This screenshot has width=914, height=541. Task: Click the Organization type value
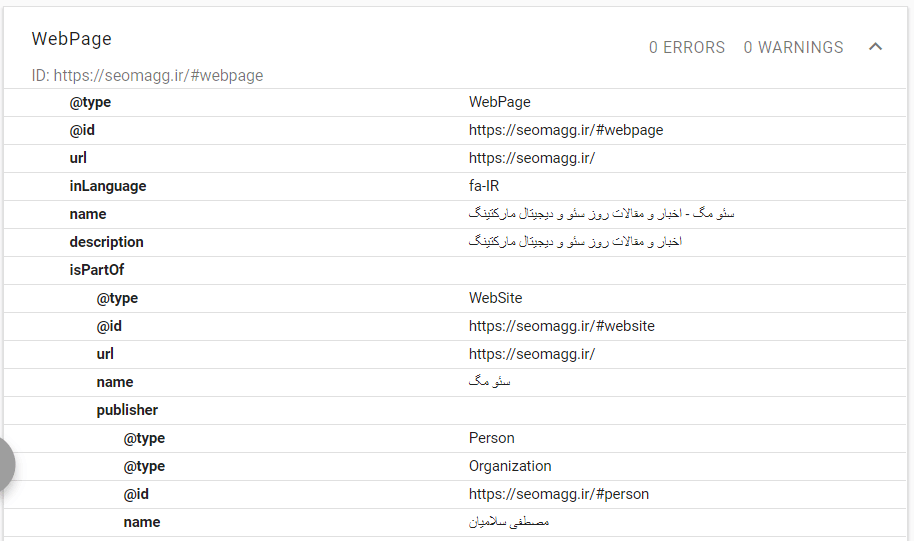coord(509,466)
